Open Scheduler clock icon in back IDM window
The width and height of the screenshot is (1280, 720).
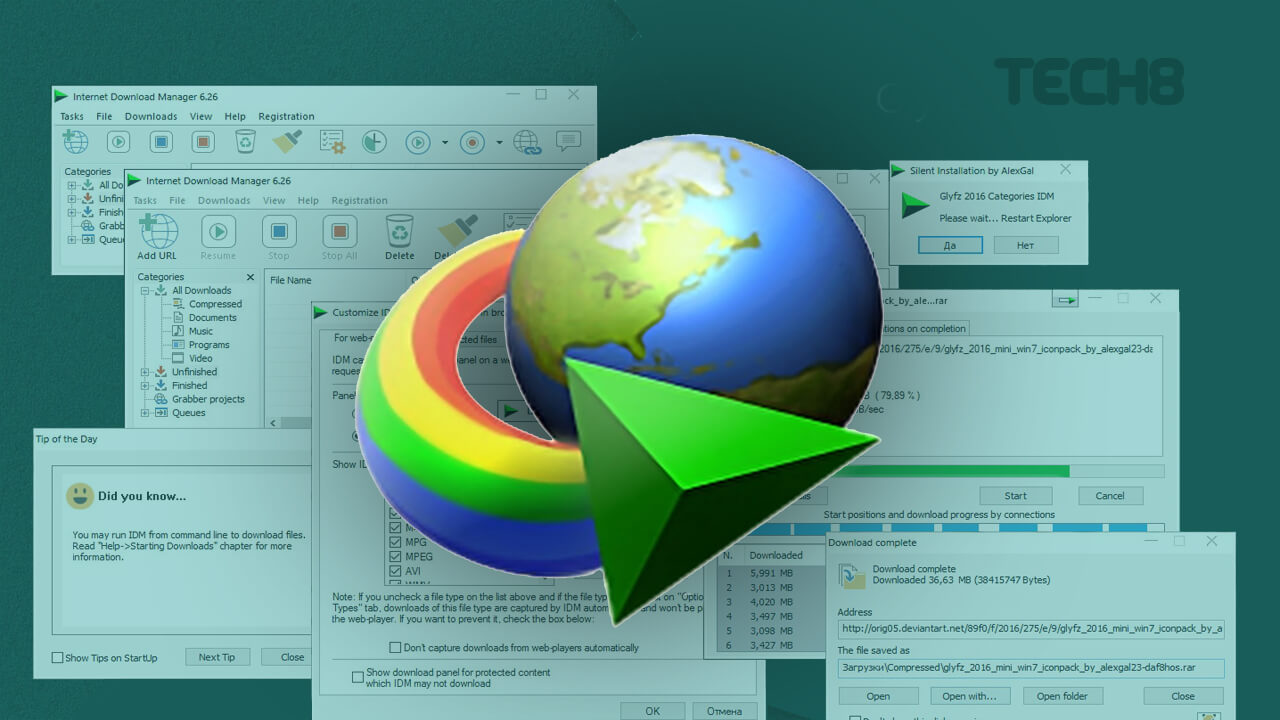(x=374, y=142)
